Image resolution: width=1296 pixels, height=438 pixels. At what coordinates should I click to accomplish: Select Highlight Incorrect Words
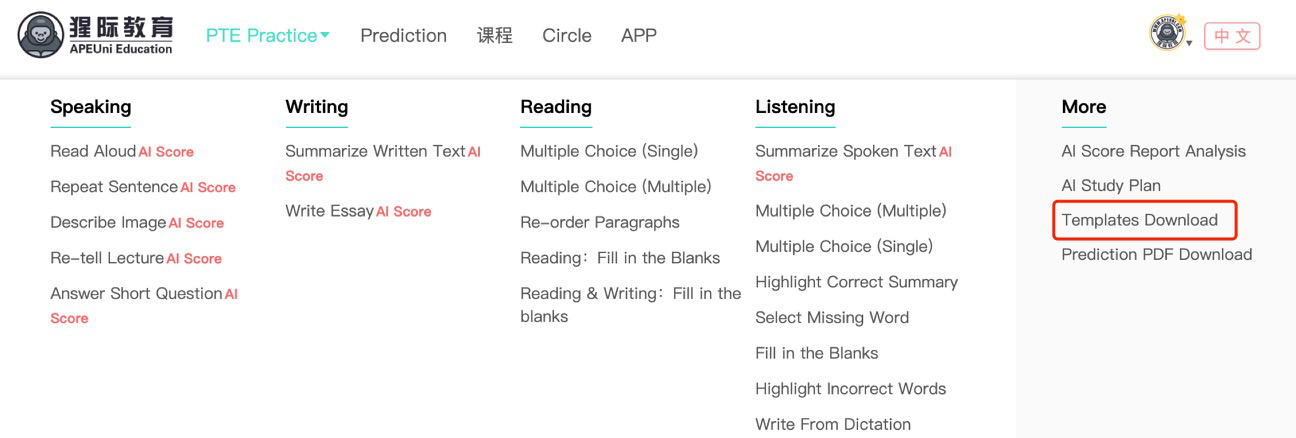tap(851, 388)
